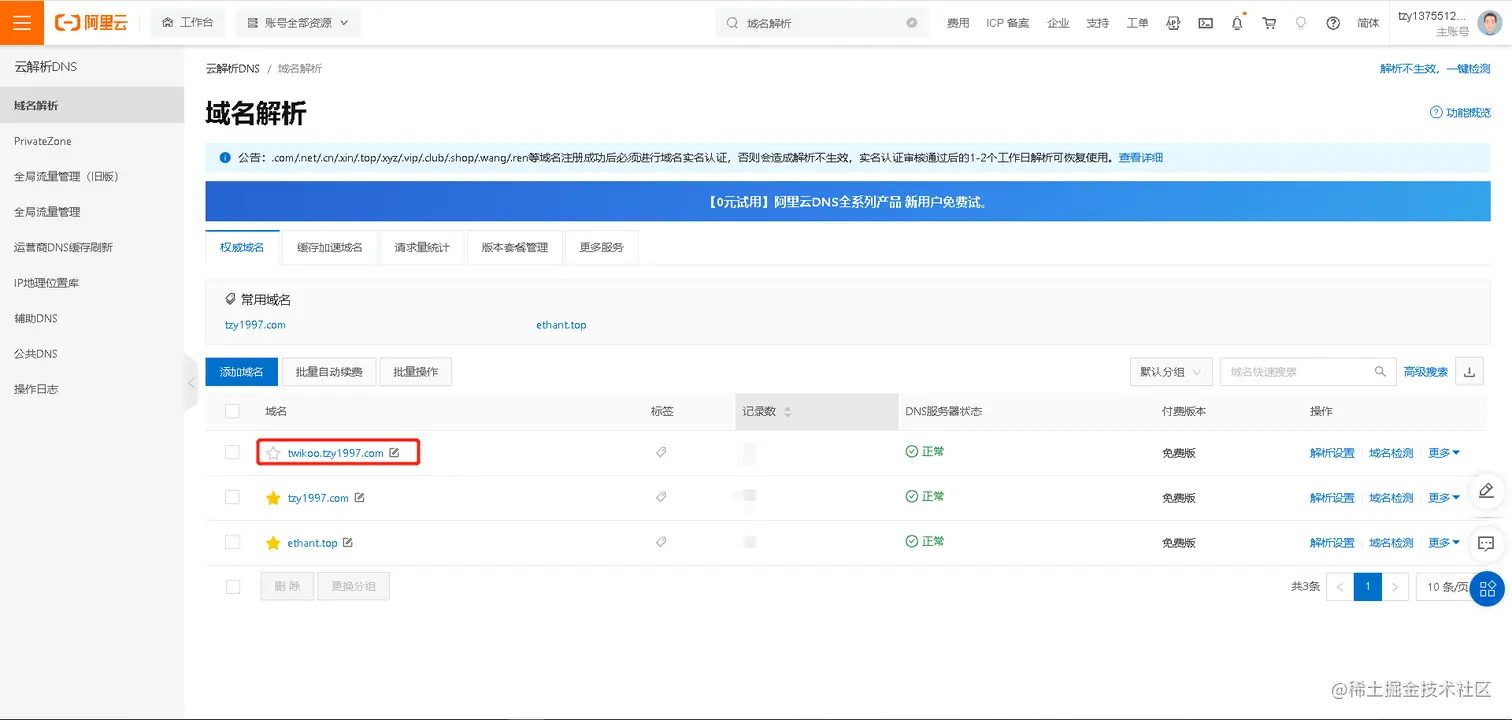The height and width of the screenshot is (720, 1512).
Task: Star the twikoo.tzy1997.com domain
Action: pos(273,453)
